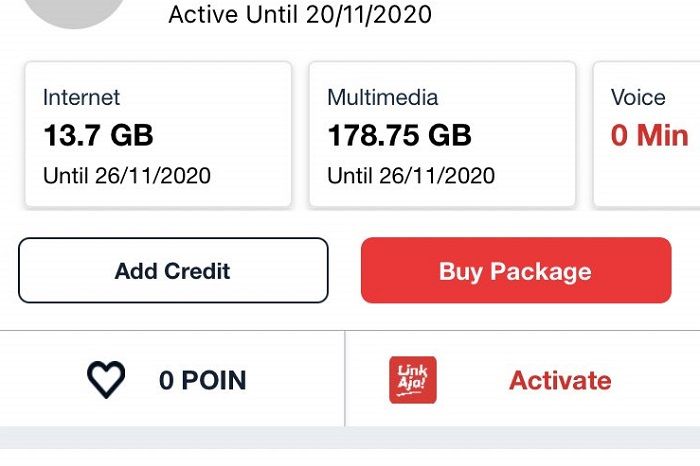Tap the Voice card heading label

pyautogui.click(x=638, y=97)
